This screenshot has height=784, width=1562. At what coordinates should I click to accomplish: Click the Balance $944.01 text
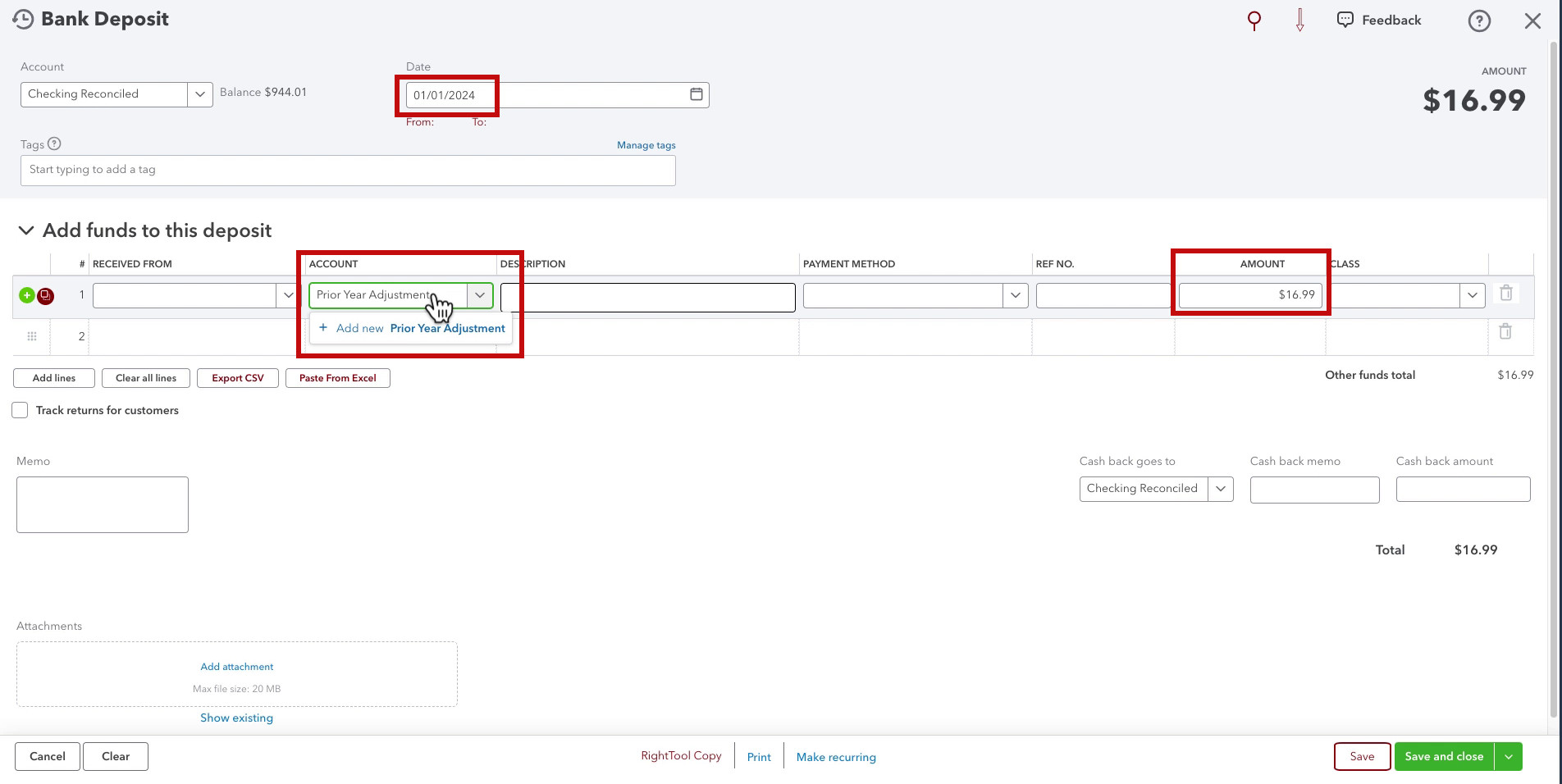pyautogui.click(x=263, y=93)
